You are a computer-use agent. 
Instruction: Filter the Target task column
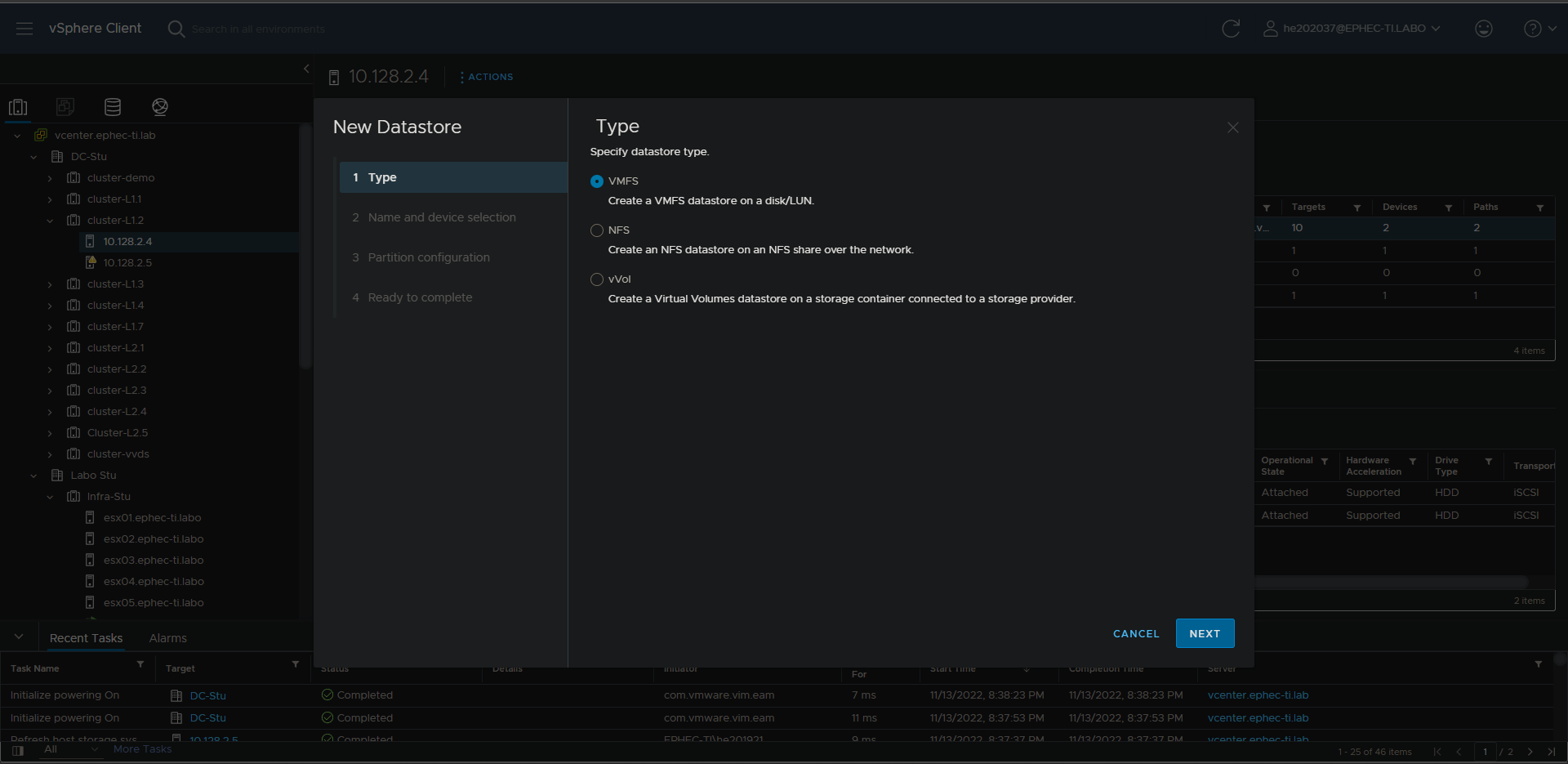296,665
